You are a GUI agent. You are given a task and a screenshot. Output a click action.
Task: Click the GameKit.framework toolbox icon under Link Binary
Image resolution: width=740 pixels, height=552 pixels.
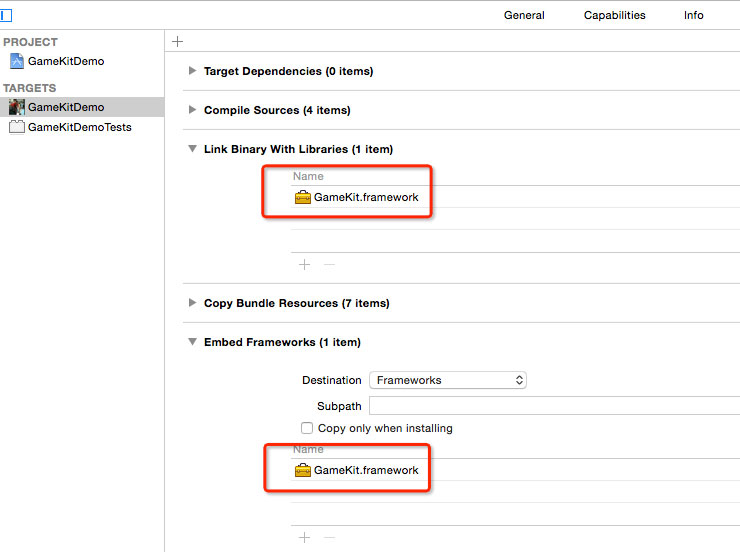tap(303, 197)
